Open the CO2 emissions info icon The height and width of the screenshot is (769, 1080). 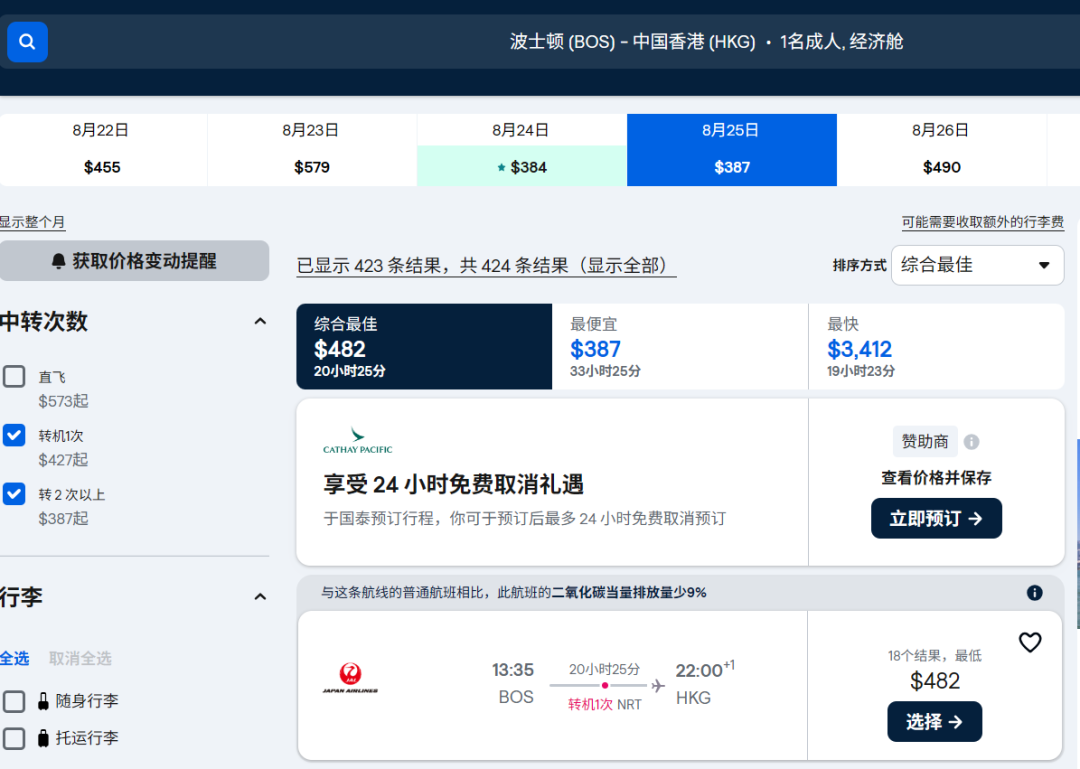(x=1034, y=593)
